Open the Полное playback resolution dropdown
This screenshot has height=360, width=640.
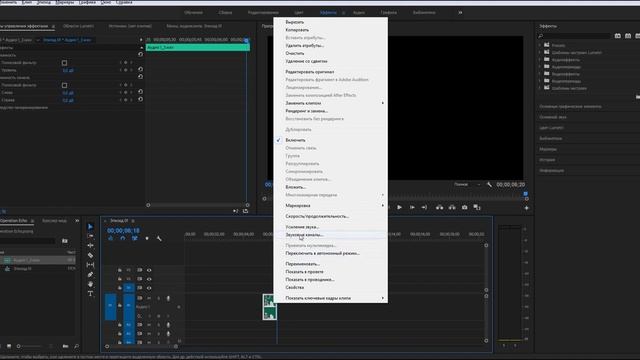click(468, 184)
